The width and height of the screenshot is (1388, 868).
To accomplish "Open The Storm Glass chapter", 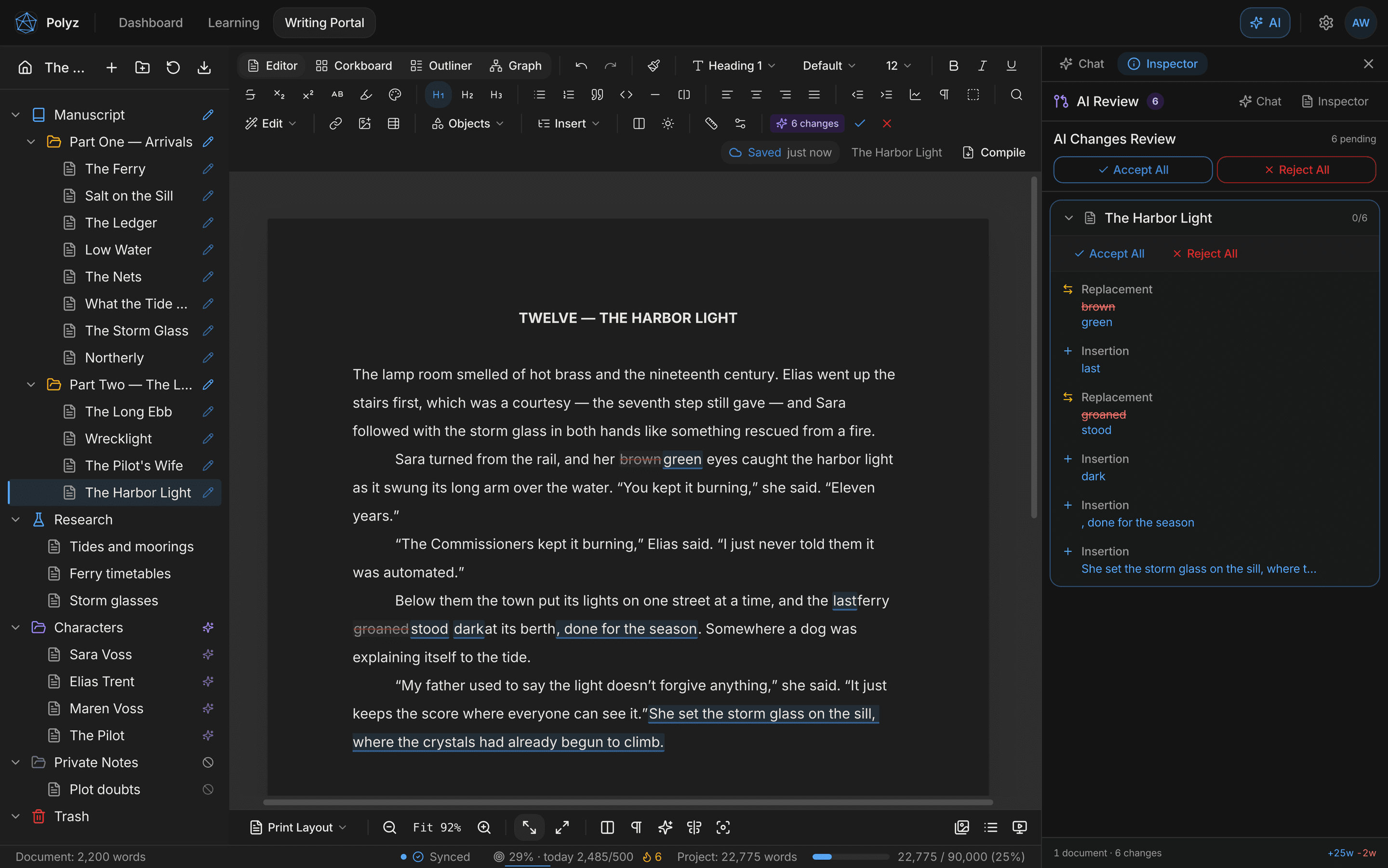I will 136,331.
